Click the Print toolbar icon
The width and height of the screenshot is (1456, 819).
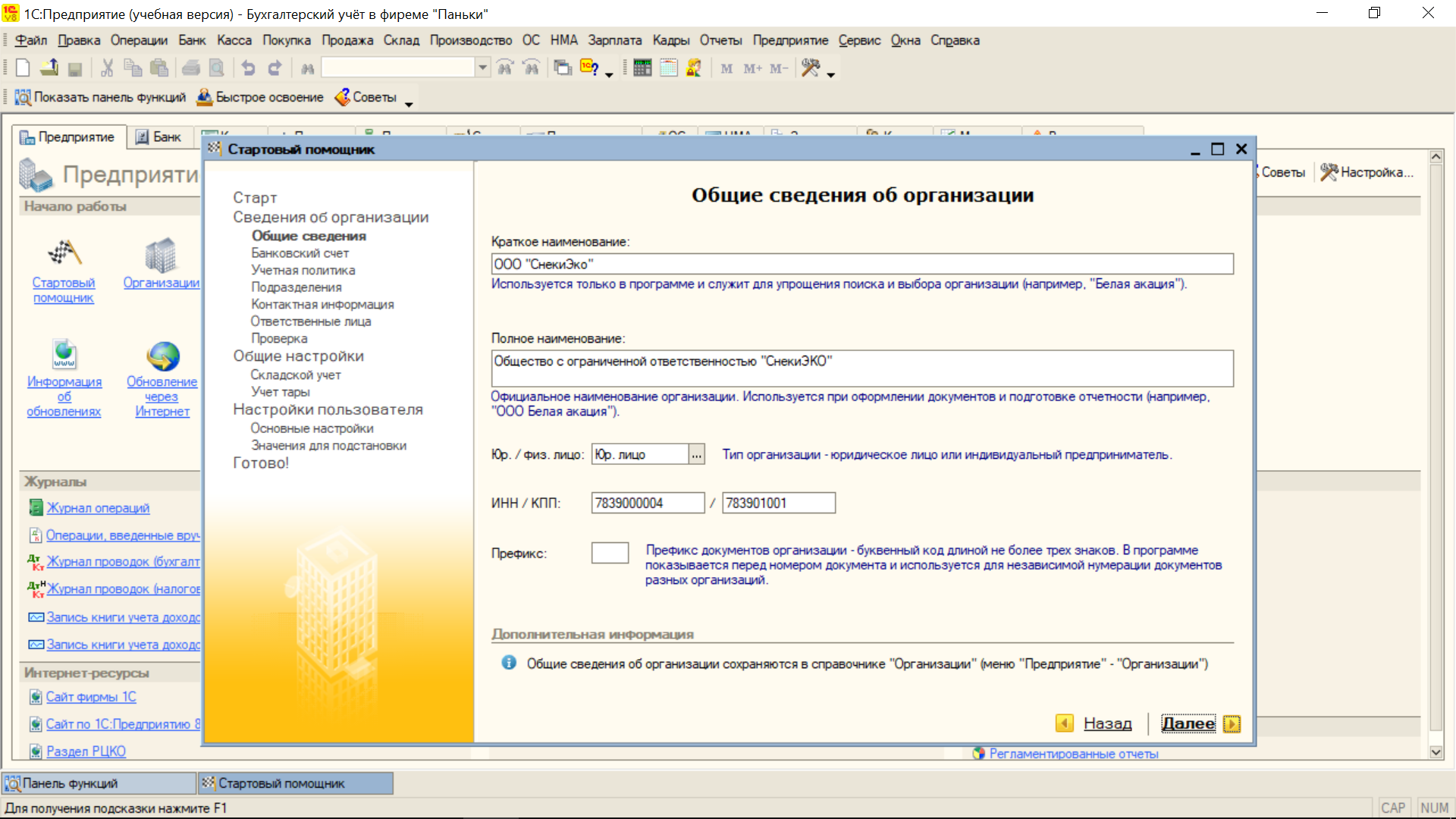[x=191, y=68]
